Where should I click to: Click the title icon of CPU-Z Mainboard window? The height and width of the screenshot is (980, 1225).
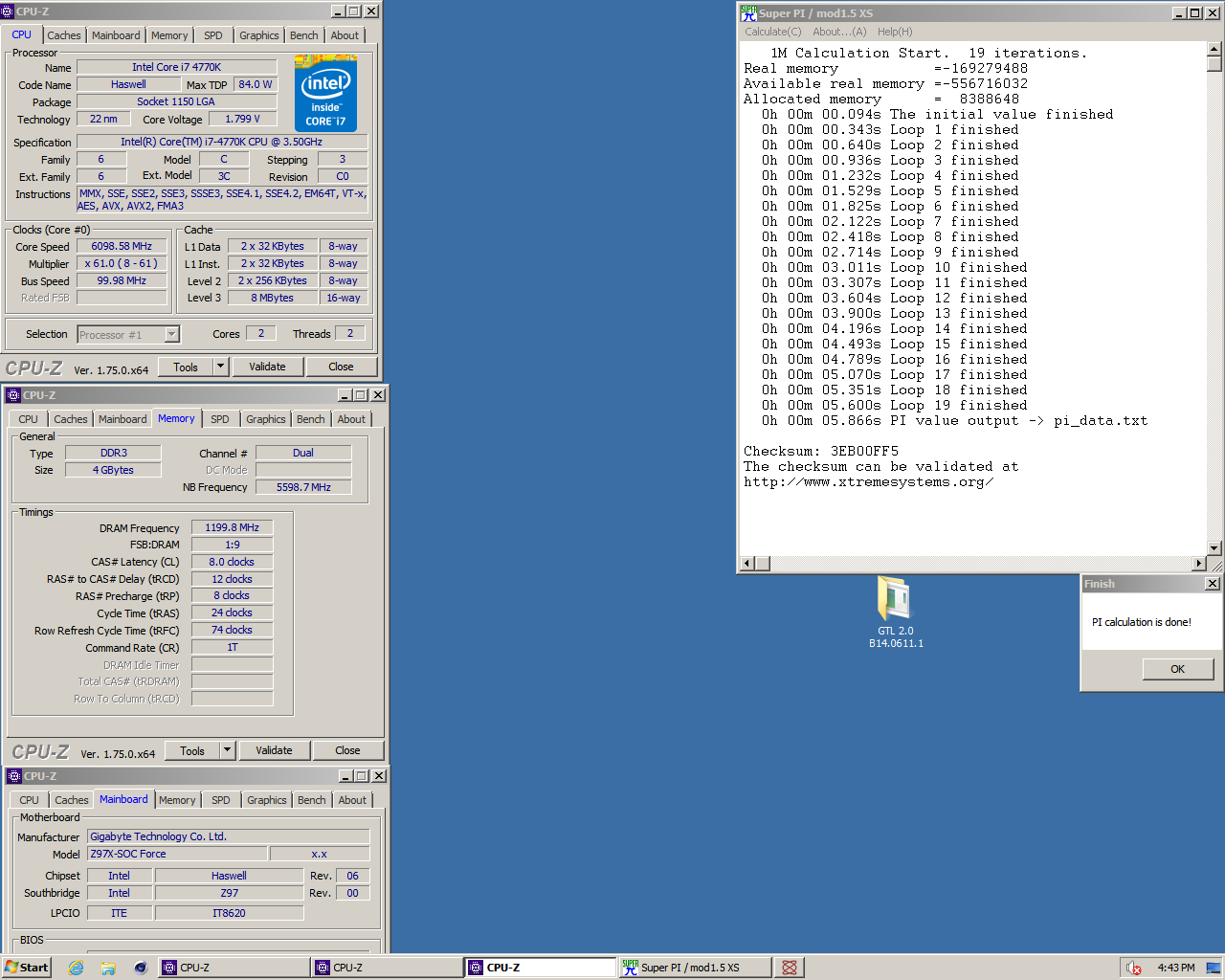coord(14,776)
